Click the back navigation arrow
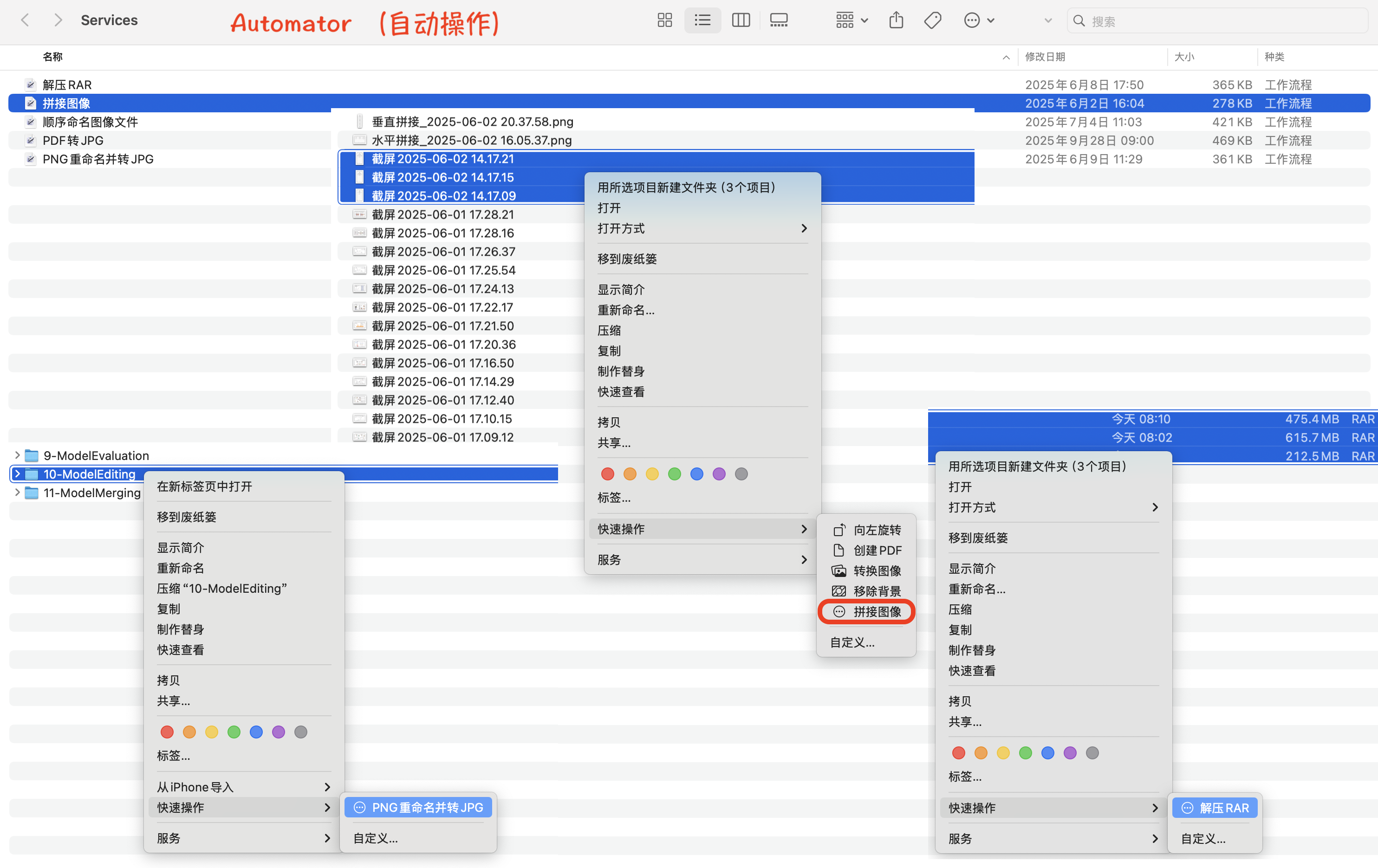 point(25,20)
